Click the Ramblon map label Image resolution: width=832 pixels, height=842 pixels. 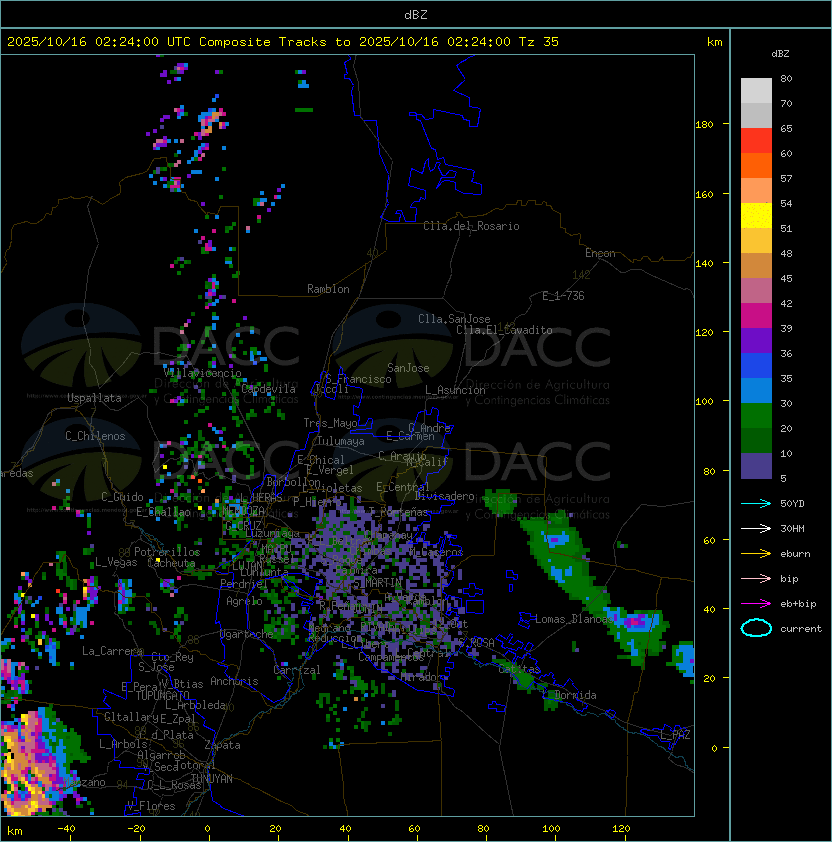click(328, 289)
